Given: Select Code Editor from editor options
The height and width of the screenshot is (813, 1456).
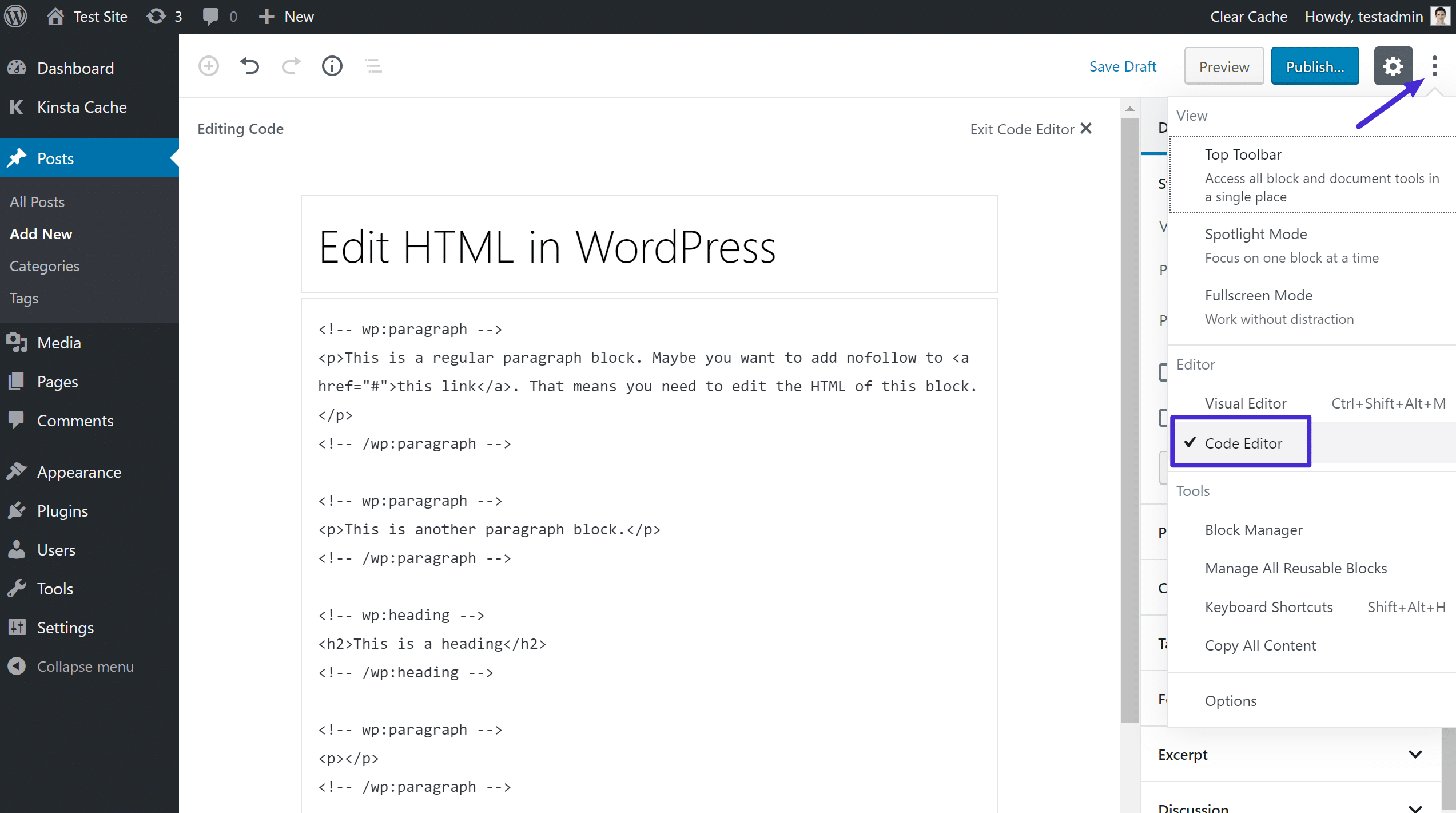Looking at the screenshot, I should coord(1243,442).
